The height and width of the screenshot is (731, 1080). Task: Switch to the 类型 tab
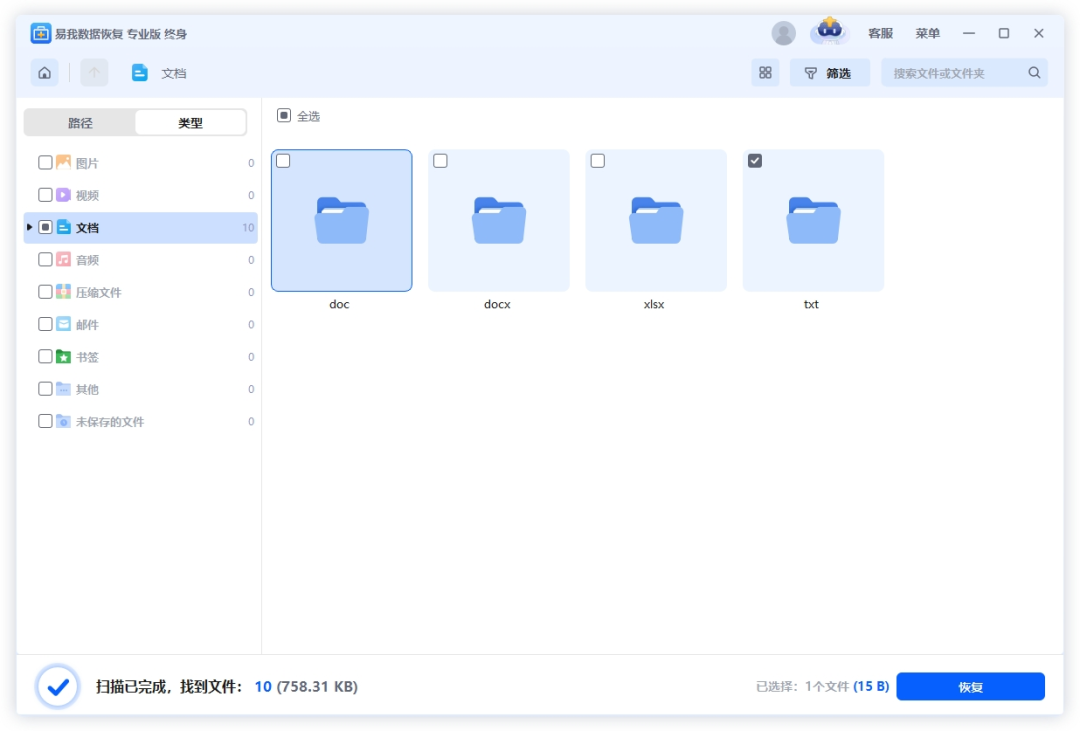click(x=190, y=121)
